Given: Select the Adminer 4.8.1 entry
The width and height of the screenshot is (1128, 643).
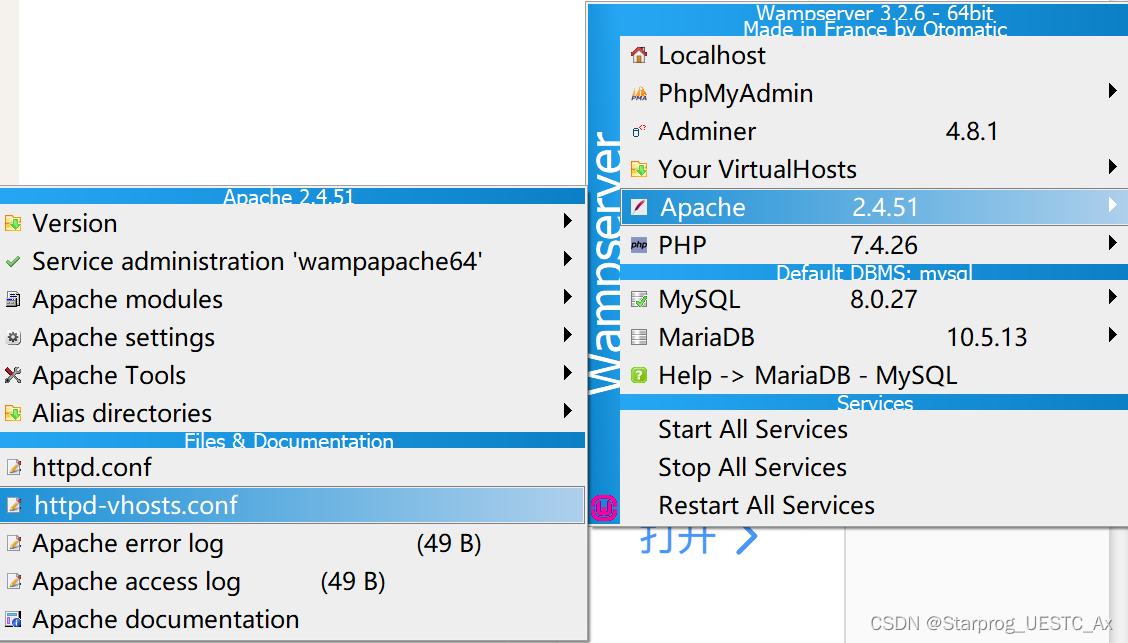Looking at the screenshot, I should coord(873,132).
